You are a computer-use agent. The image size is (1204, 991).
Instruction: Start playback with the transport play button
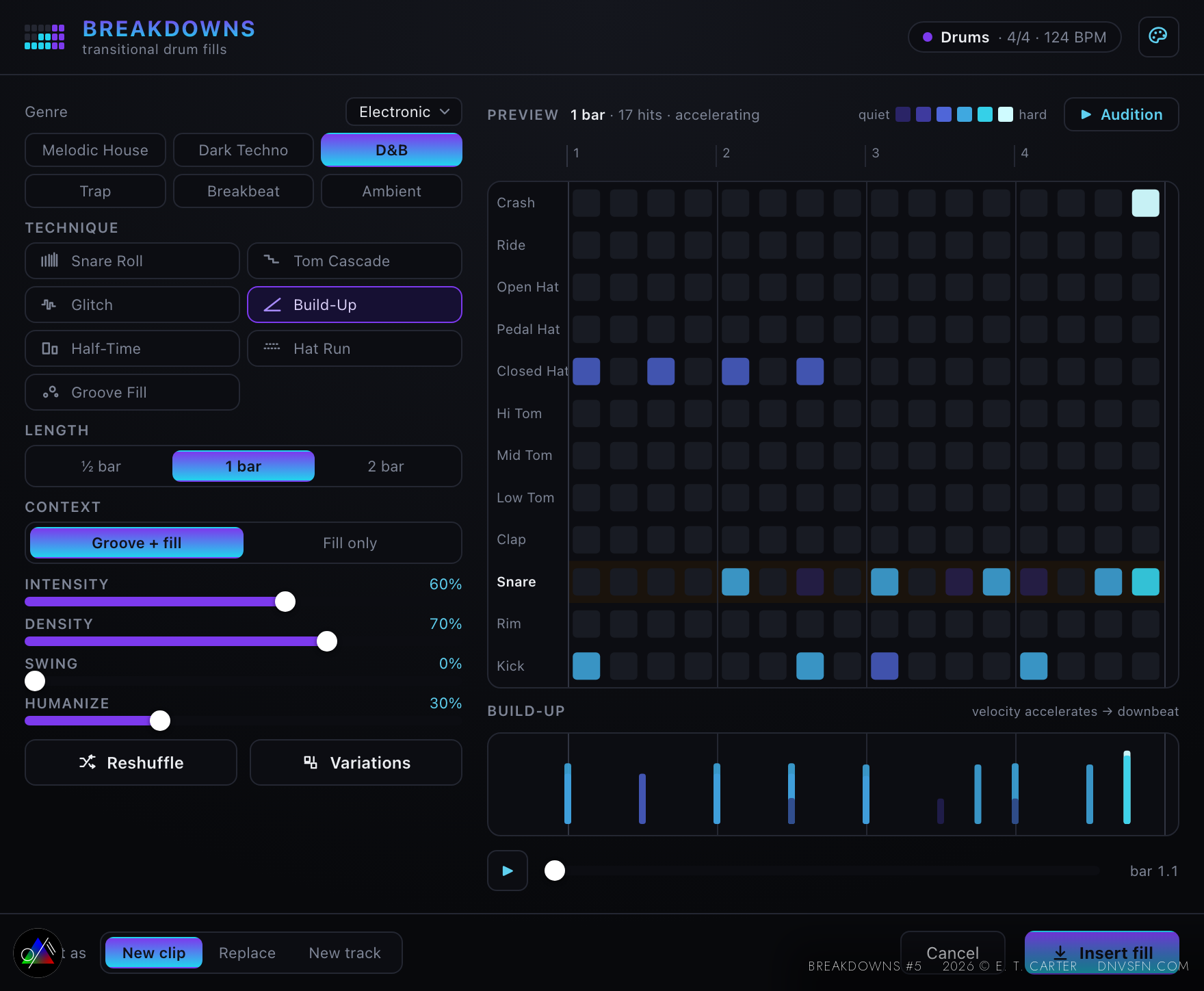coord(508,871)
